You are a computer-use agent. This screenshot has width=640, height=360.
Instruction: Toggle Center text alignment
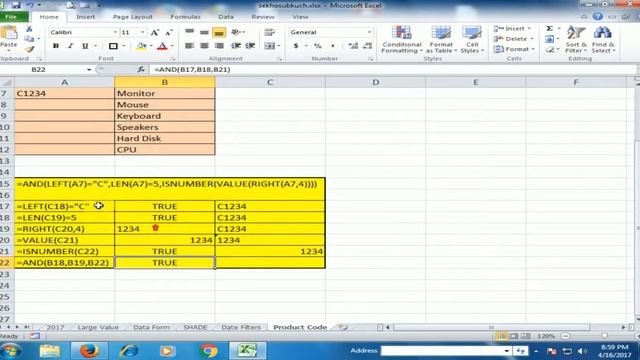tap(204, 46)
